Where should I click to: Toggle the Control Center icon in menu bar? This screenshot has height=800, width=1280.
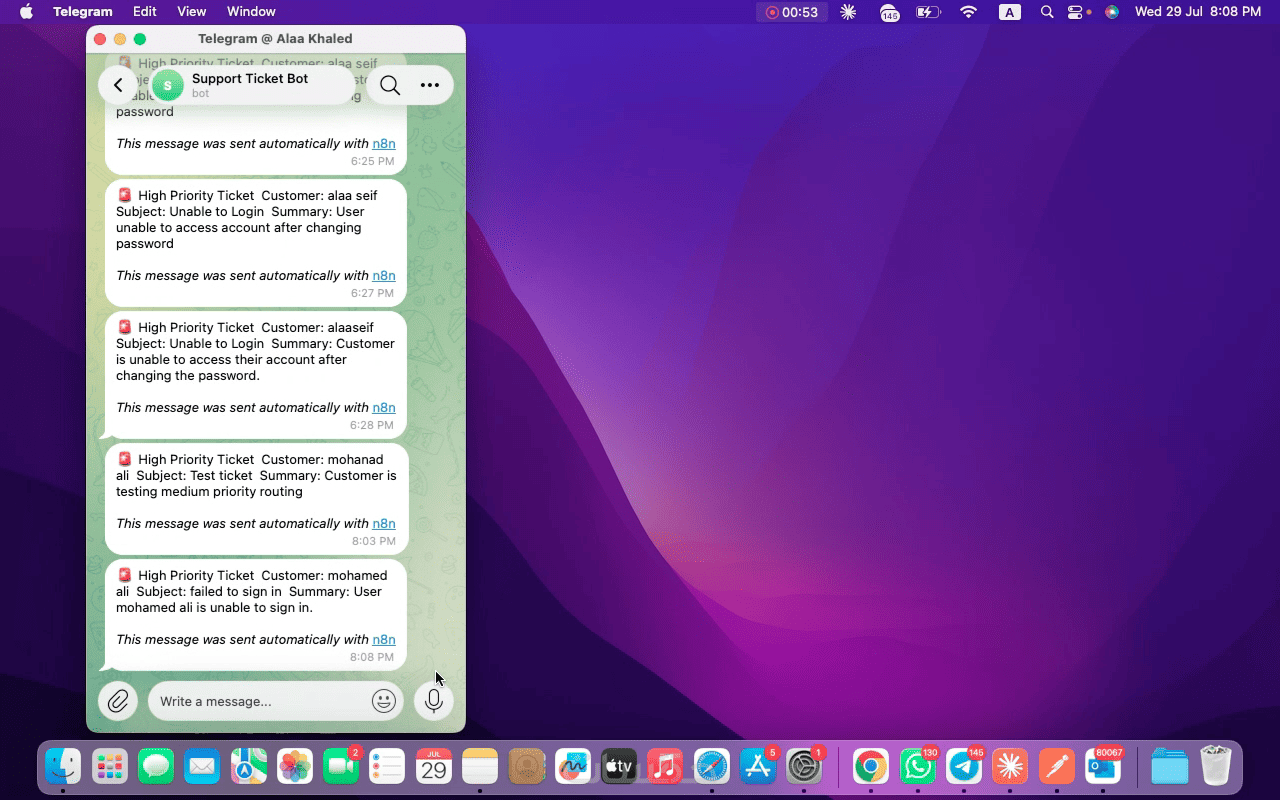coord(1076,12)
